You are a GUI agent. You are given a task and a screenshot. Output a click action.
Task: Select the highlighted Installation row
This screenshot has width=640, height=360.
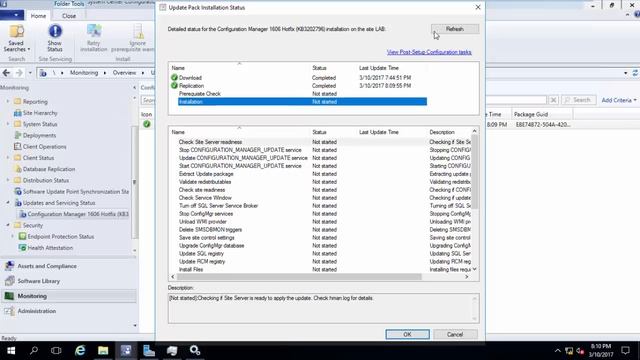pyautogui.click(x=302, y=102)
